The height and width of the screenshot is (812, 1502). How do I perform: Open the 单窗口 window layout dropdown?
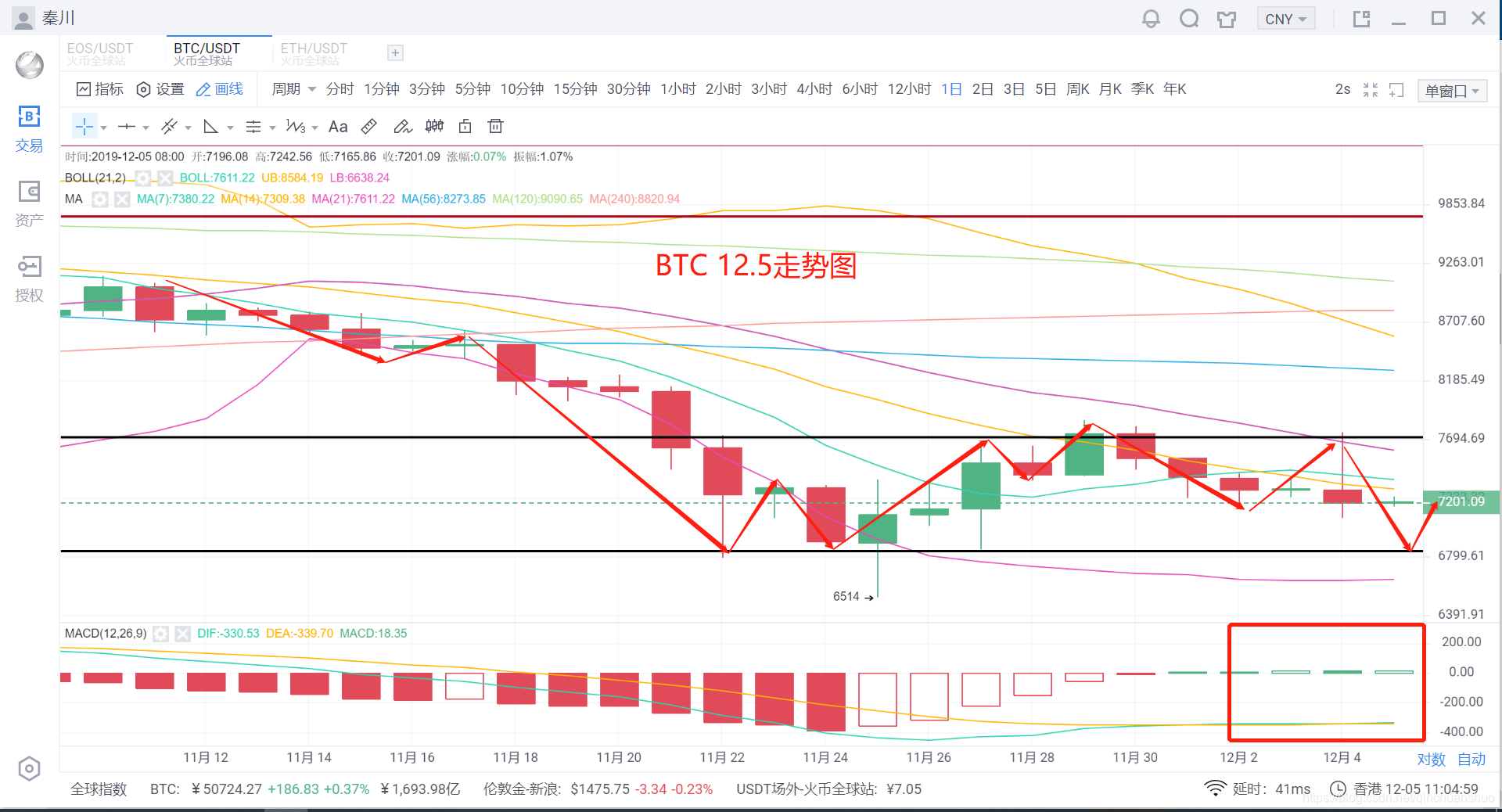(x=1451, y=91)
